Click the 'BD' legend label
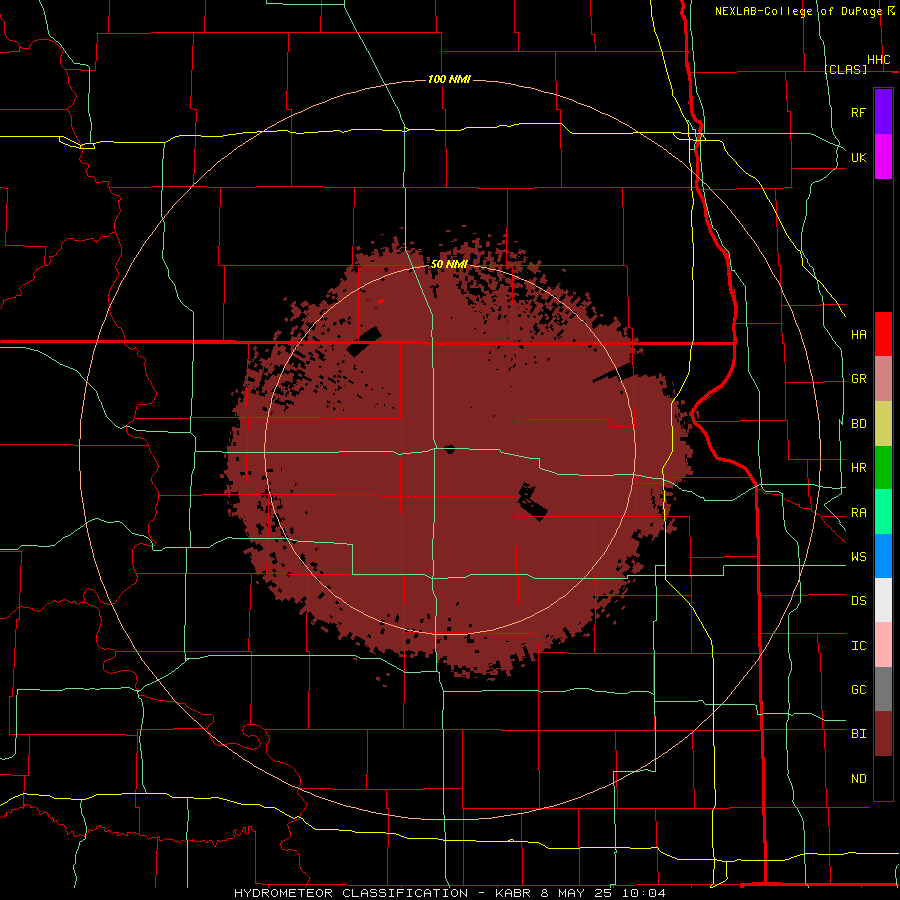Image resolution: width=900 pixels, height=900 pixels. (x=858, y=424)
